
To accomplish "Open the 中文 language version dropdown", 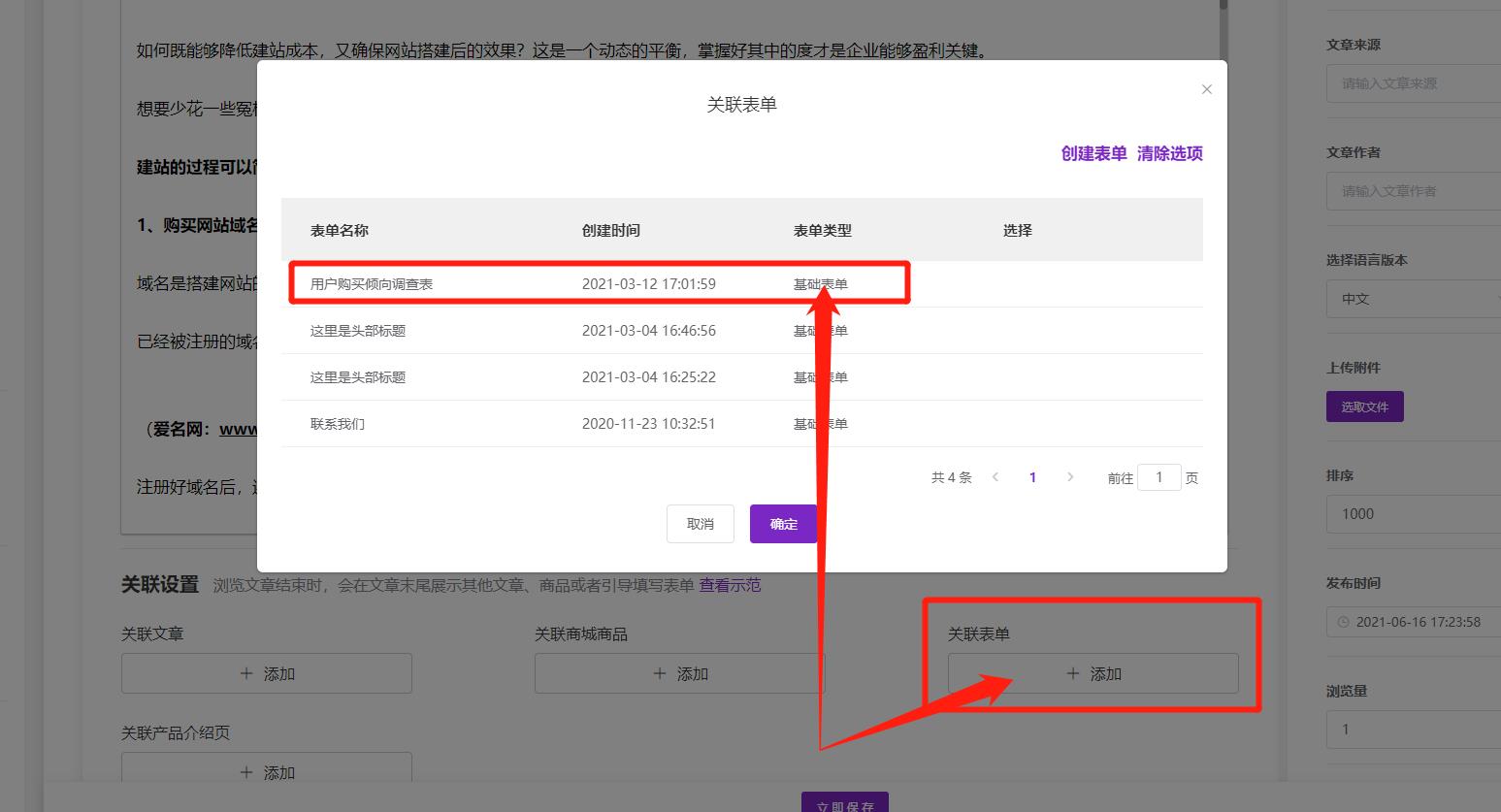I will pos(1412,299).
